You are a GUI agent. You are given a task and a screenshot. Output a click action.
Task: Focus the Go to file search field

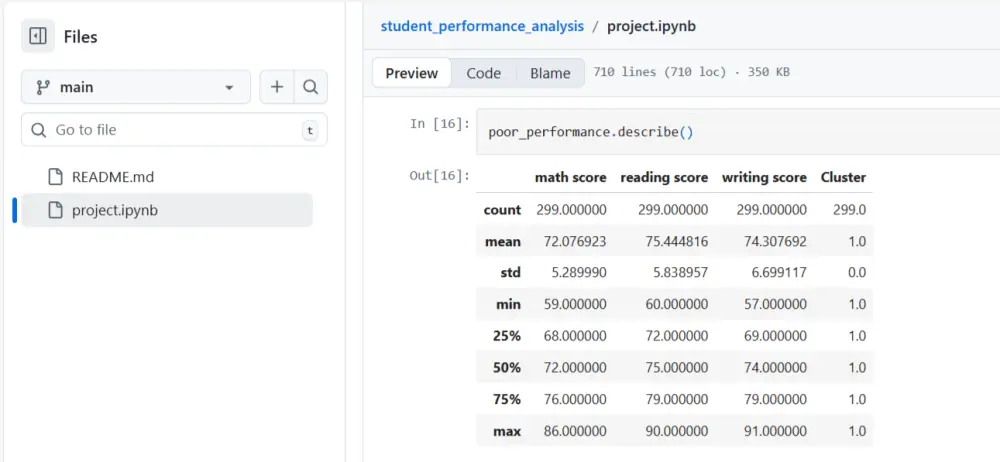point(174,130)
